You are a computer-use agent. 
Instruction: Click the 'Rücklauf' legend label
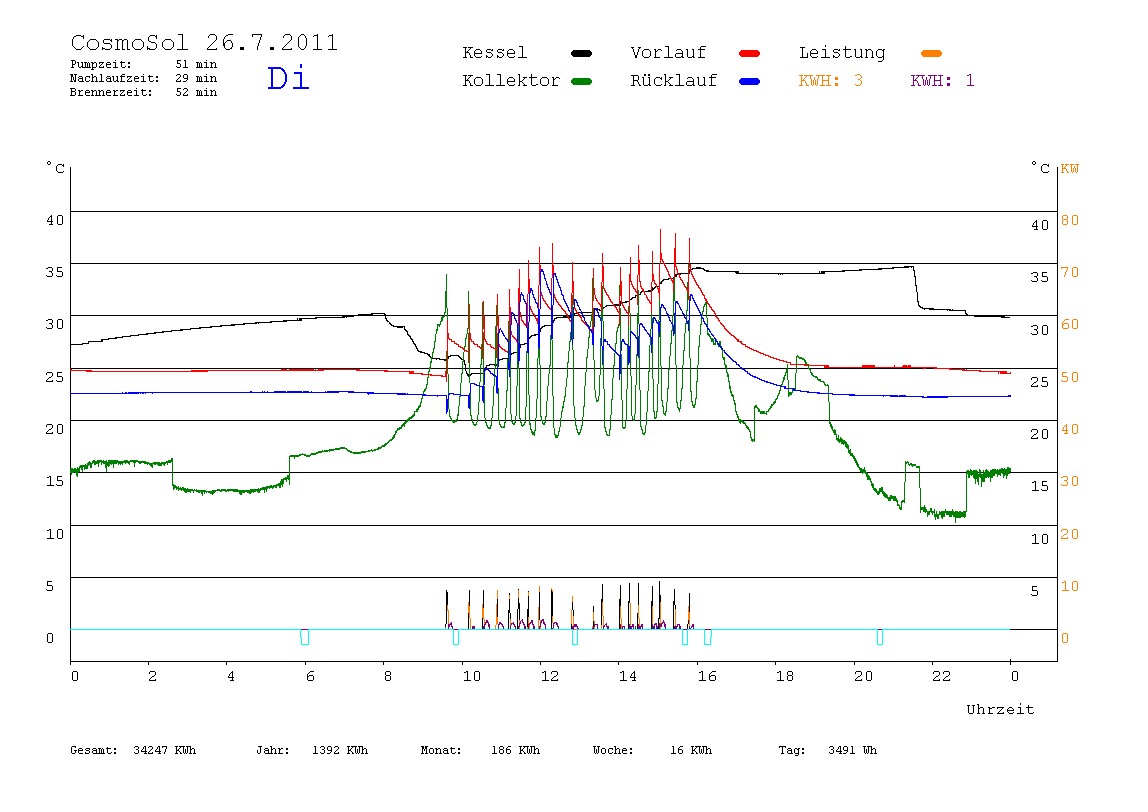674,81
